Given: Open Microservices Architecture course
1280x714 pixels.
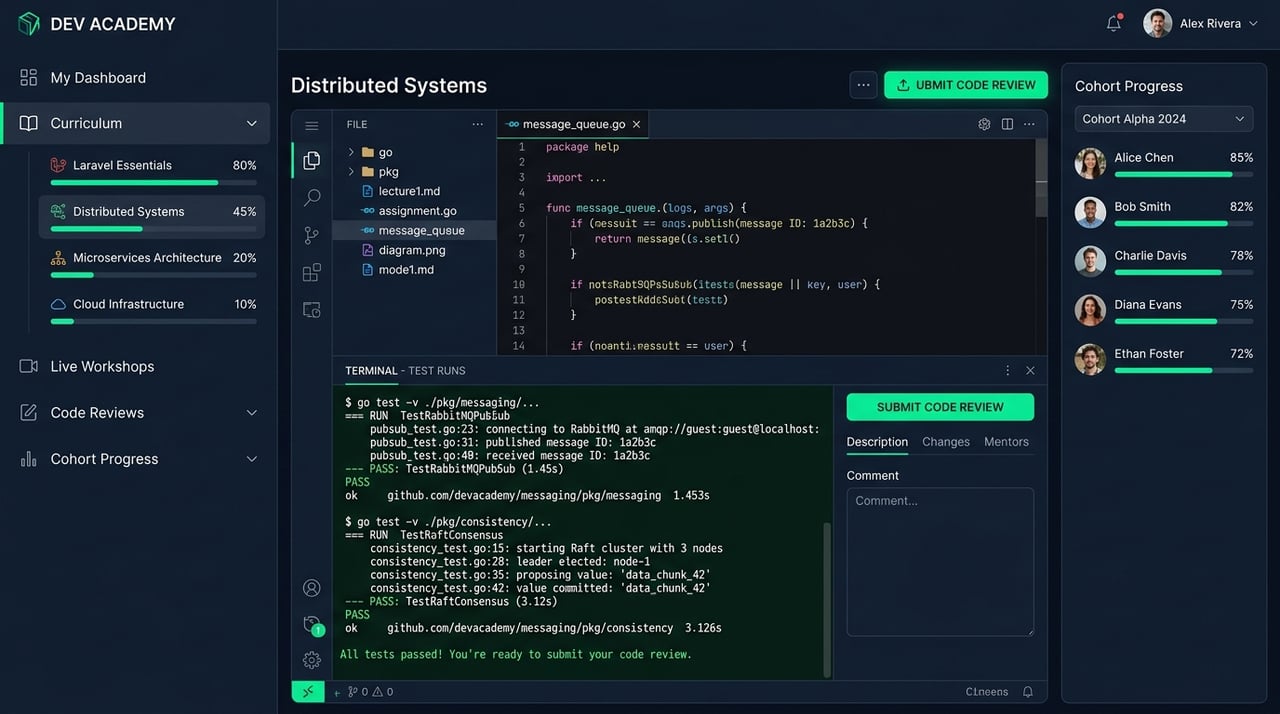Looking at the screenshot, I should pyautogui.click(x=152, y=262).
